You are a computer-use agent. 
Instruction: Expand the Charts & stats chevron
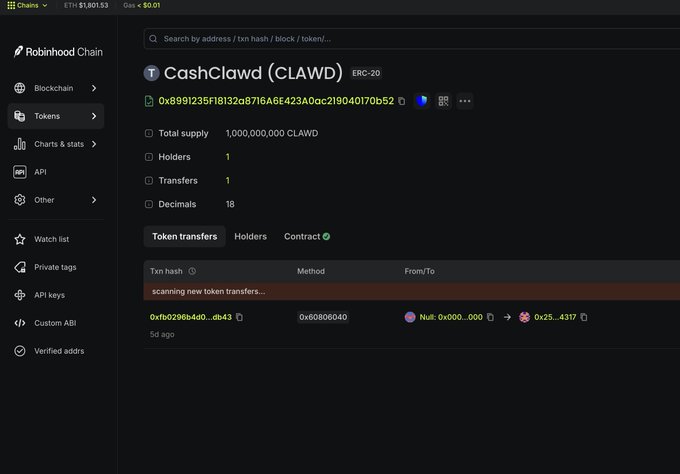click(94, 144)
